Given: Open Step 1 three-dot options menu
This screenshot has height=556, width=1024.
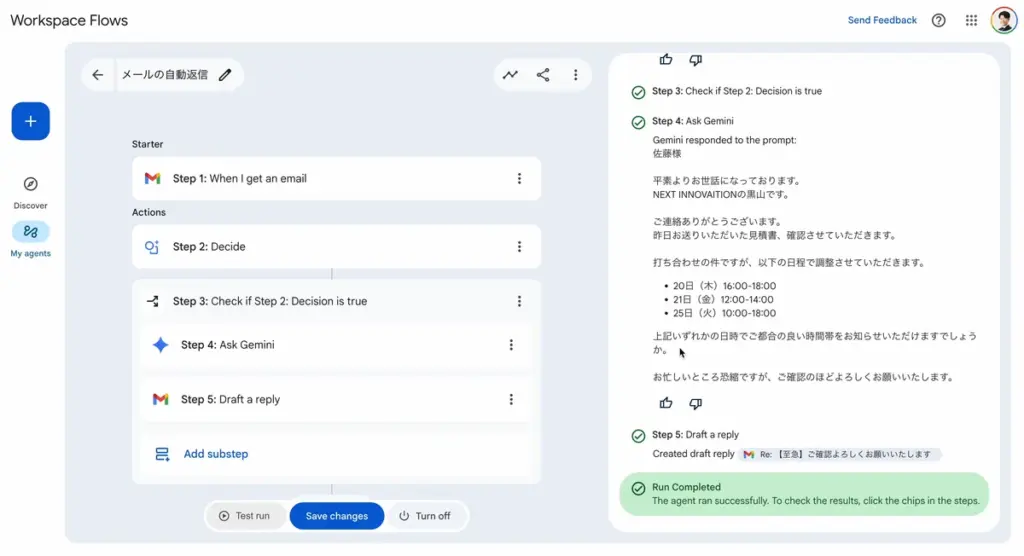Looking at the screenshot, I should click(519, 179).
